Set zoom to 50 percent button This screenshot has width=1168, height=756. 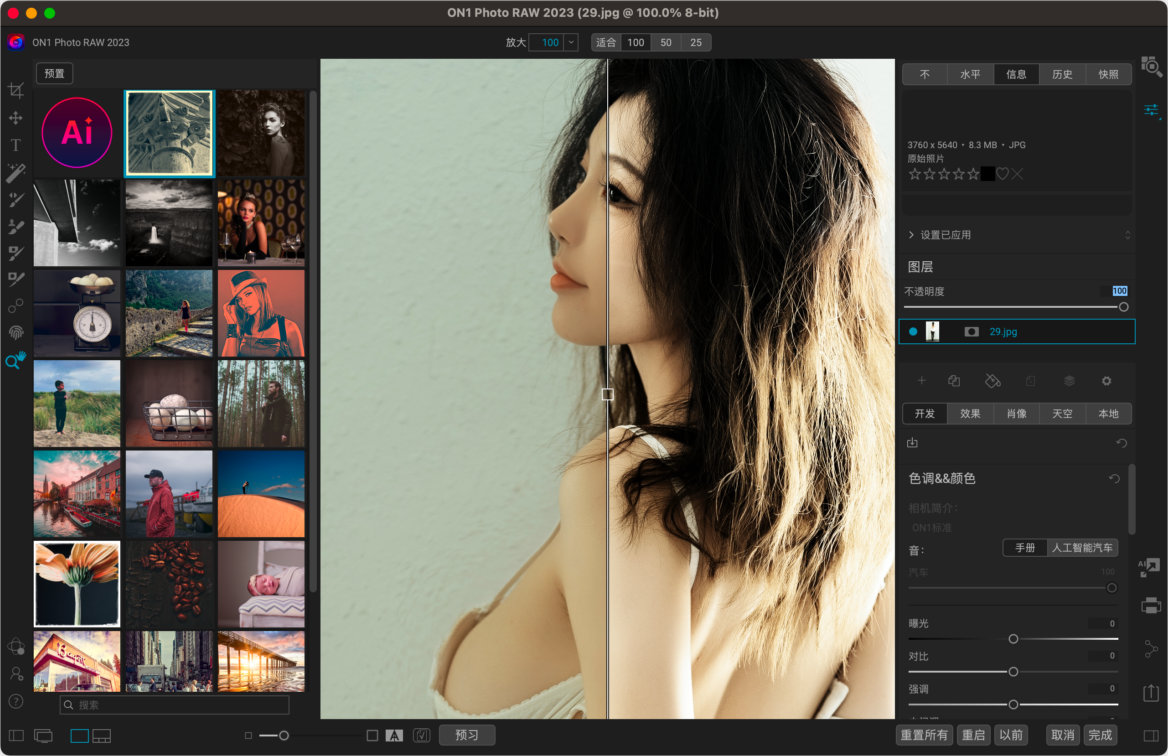666,42
